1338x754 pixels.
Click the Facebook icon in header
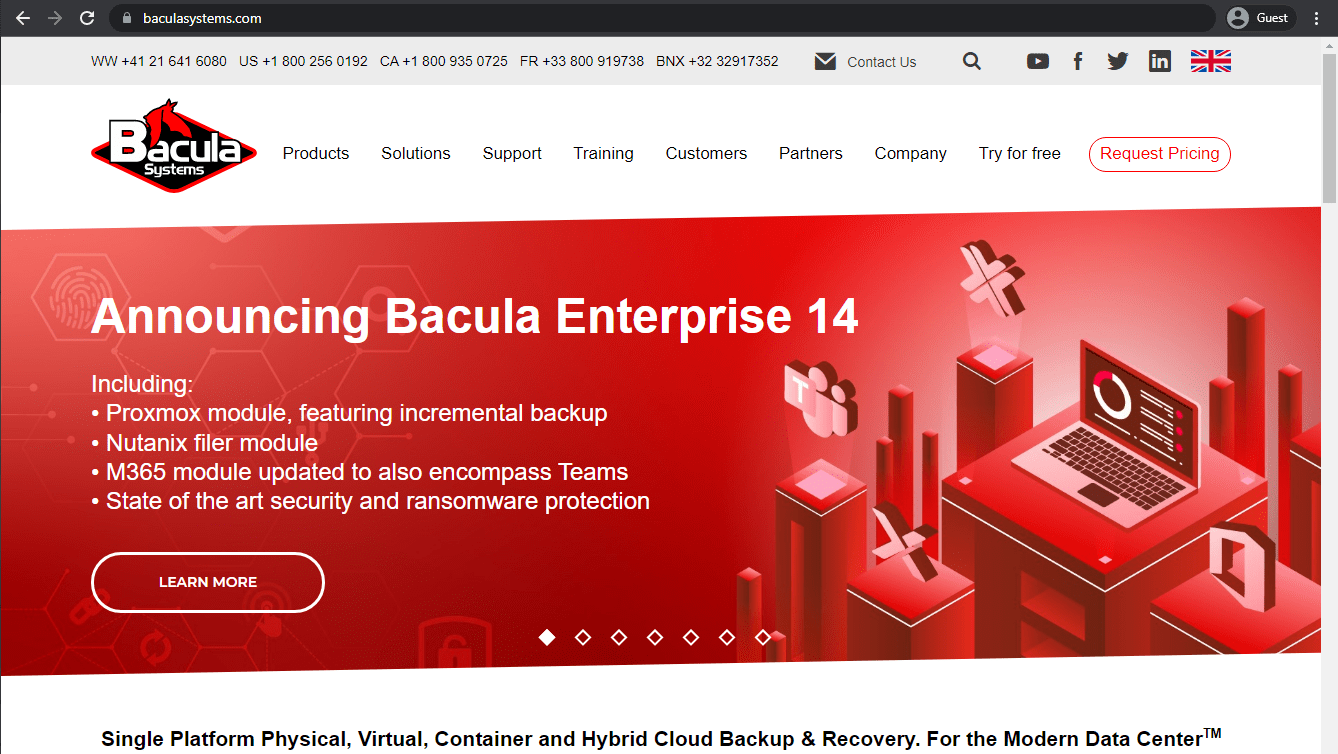coord(1078,61)
